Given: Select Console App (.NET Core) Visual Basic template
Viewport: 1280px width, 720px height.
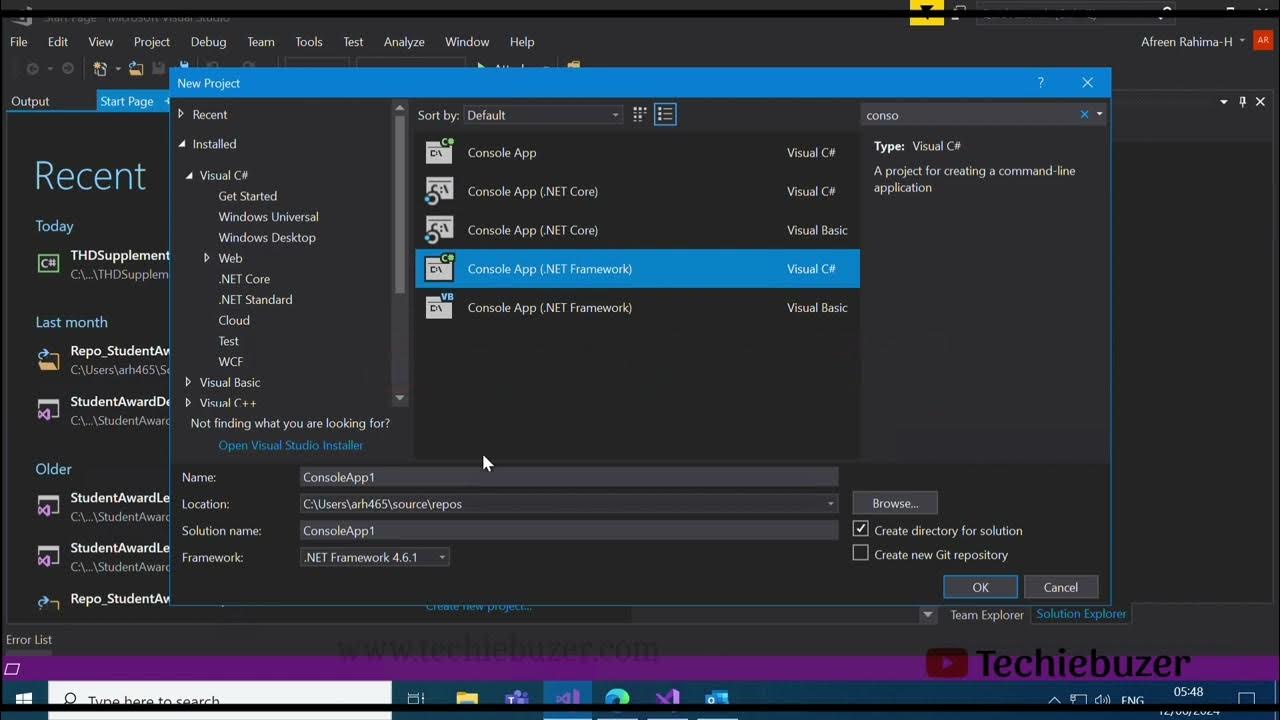Looking at the screenshot, I should (x=637, y=230).
